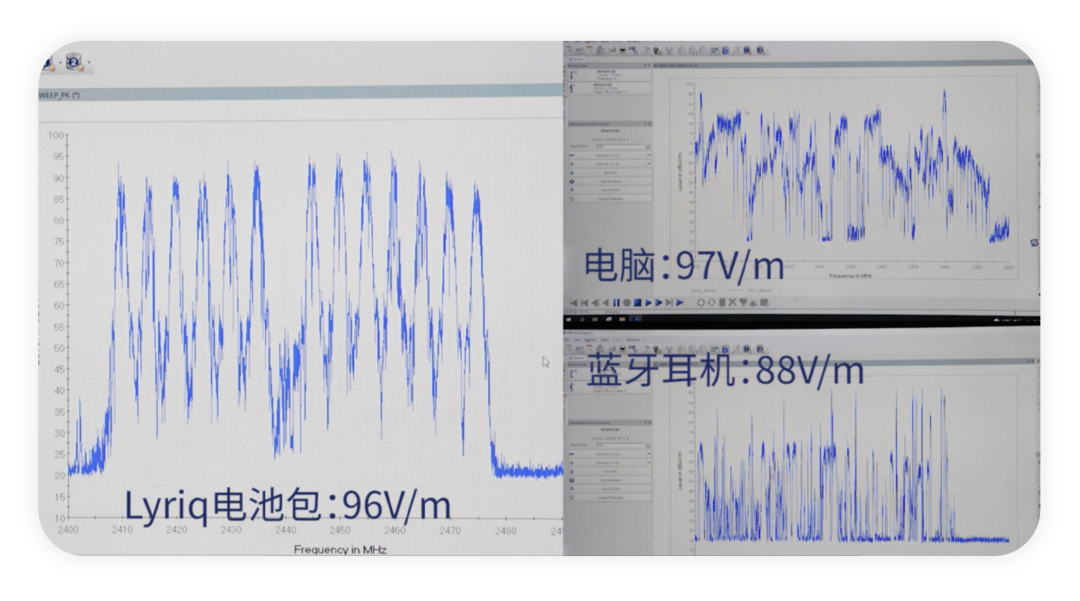Click Move UP button in lower-right window

click(610, 472)
